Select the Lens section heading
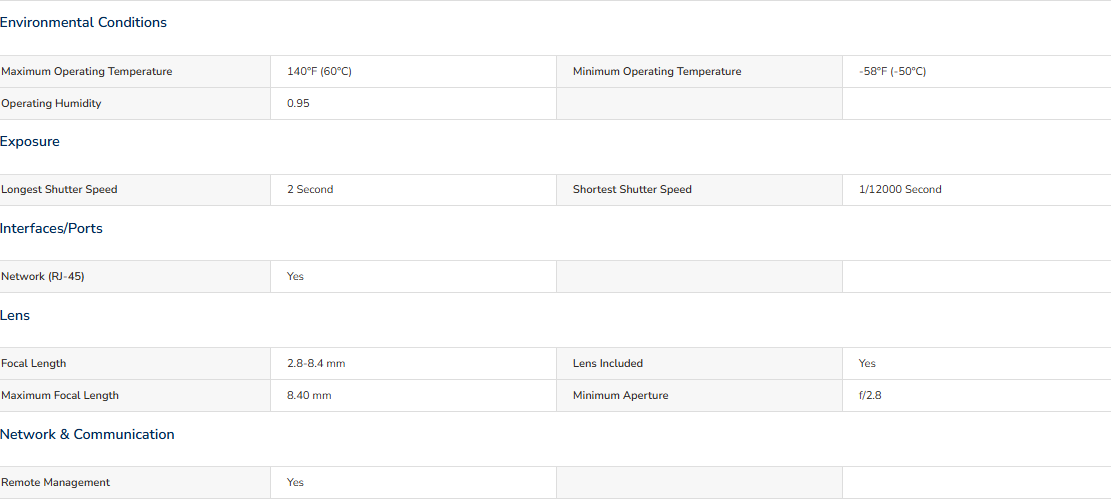The width and height of the screenshot is (1111, 499). click(x=15, y=316)
